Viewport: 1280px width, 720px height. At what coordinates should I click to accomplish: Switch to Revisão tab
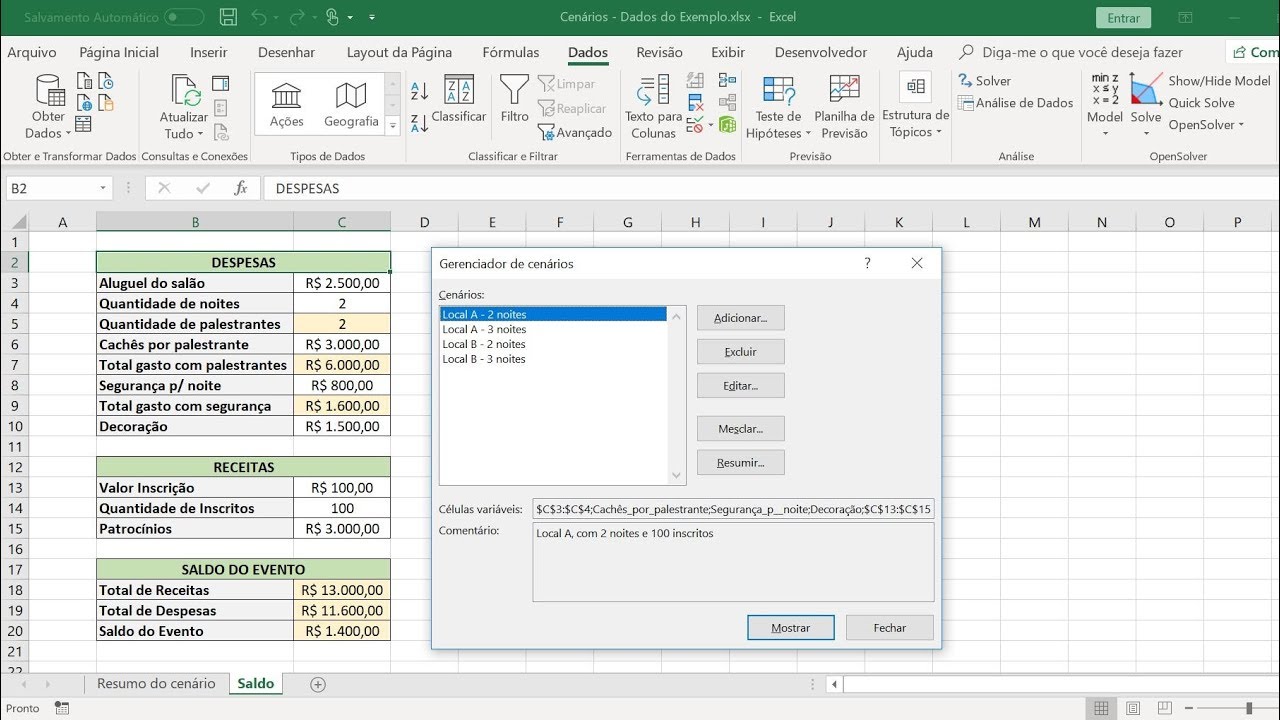660,52
